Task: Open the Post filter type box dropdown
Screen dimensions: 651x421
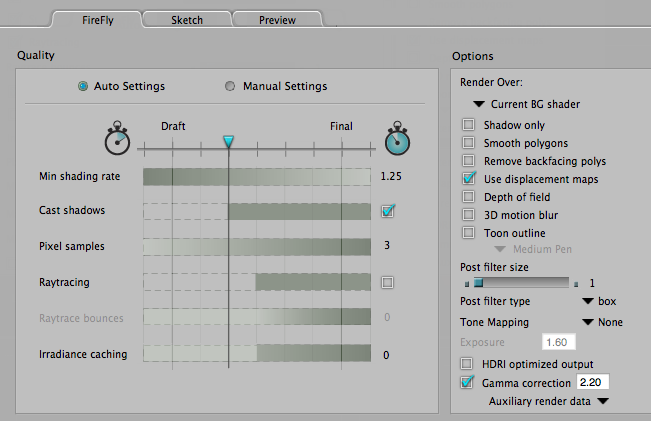Action: (x=599, y=301)
